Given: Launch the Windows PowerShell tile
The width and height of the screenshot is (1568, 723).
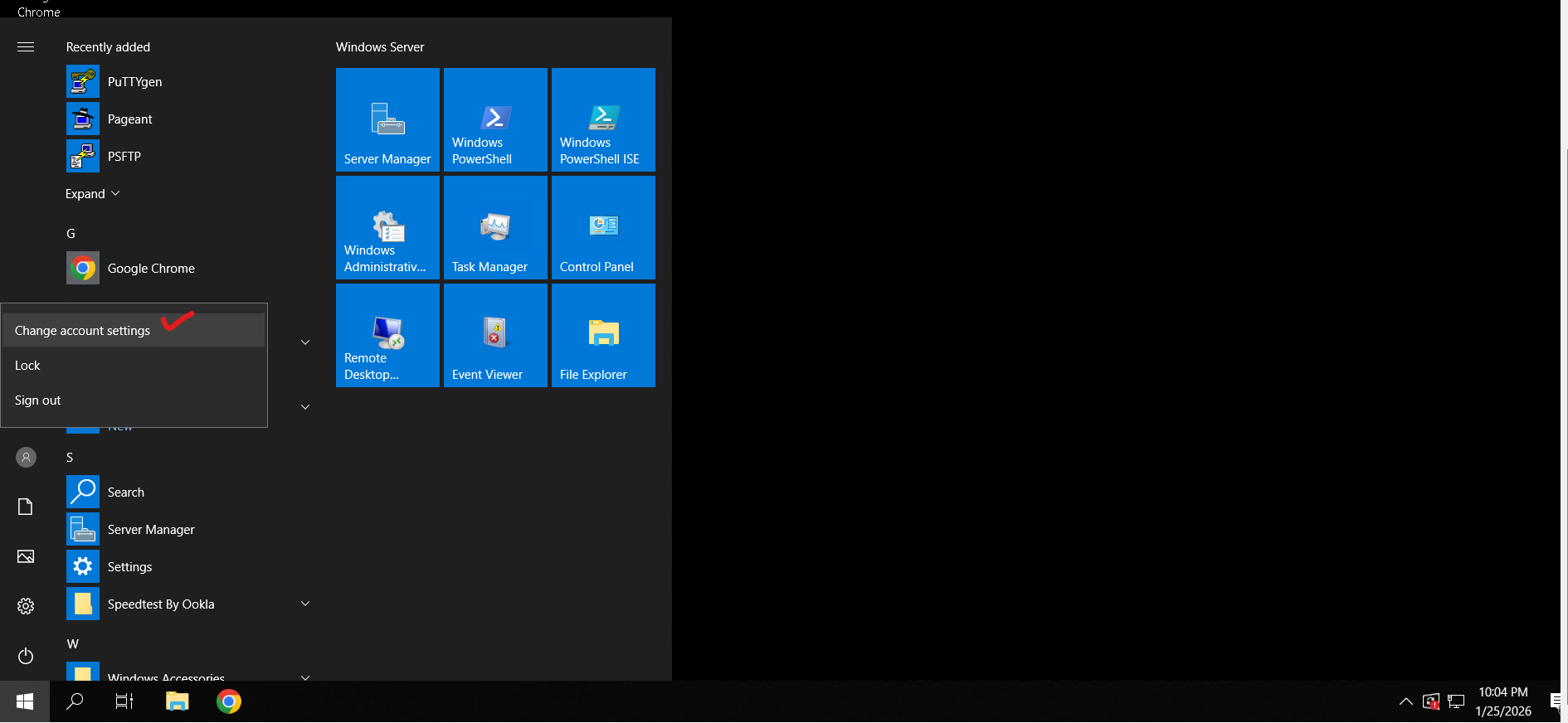Looking at the screenshot, I should pos(495,119).
